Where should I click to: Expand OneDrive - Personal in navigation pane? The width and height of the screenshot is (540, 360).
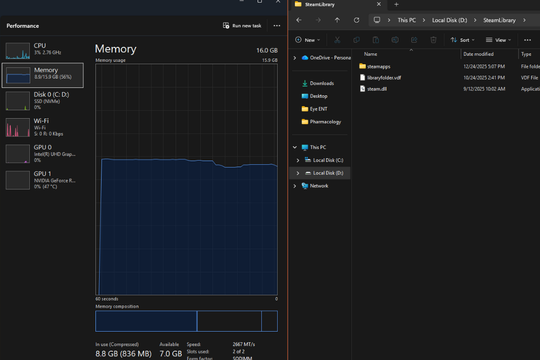point(295,58)
